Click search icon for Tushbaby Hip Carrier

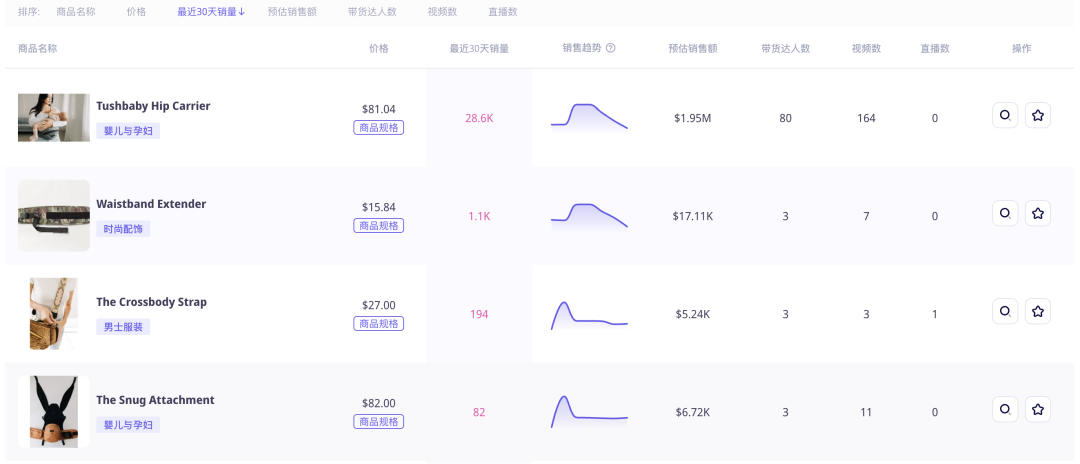click(1005, 116)
